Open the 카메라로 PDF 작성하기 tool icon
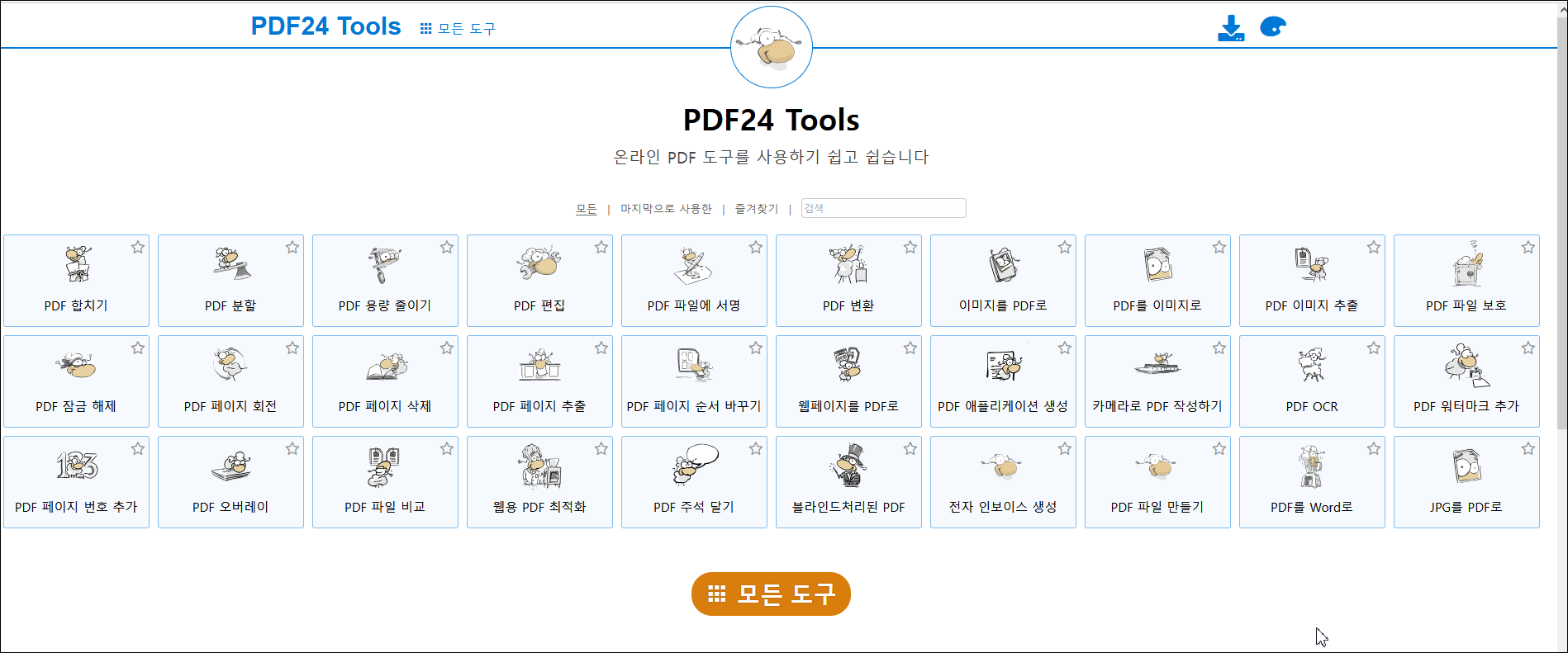The image size is (1568, 653). tap(1157, 365)
